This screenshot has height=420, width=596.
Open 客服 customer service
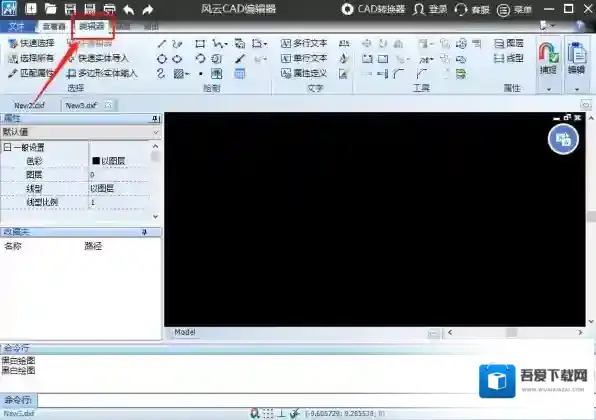pyautogui.click(x=472, y=9)
